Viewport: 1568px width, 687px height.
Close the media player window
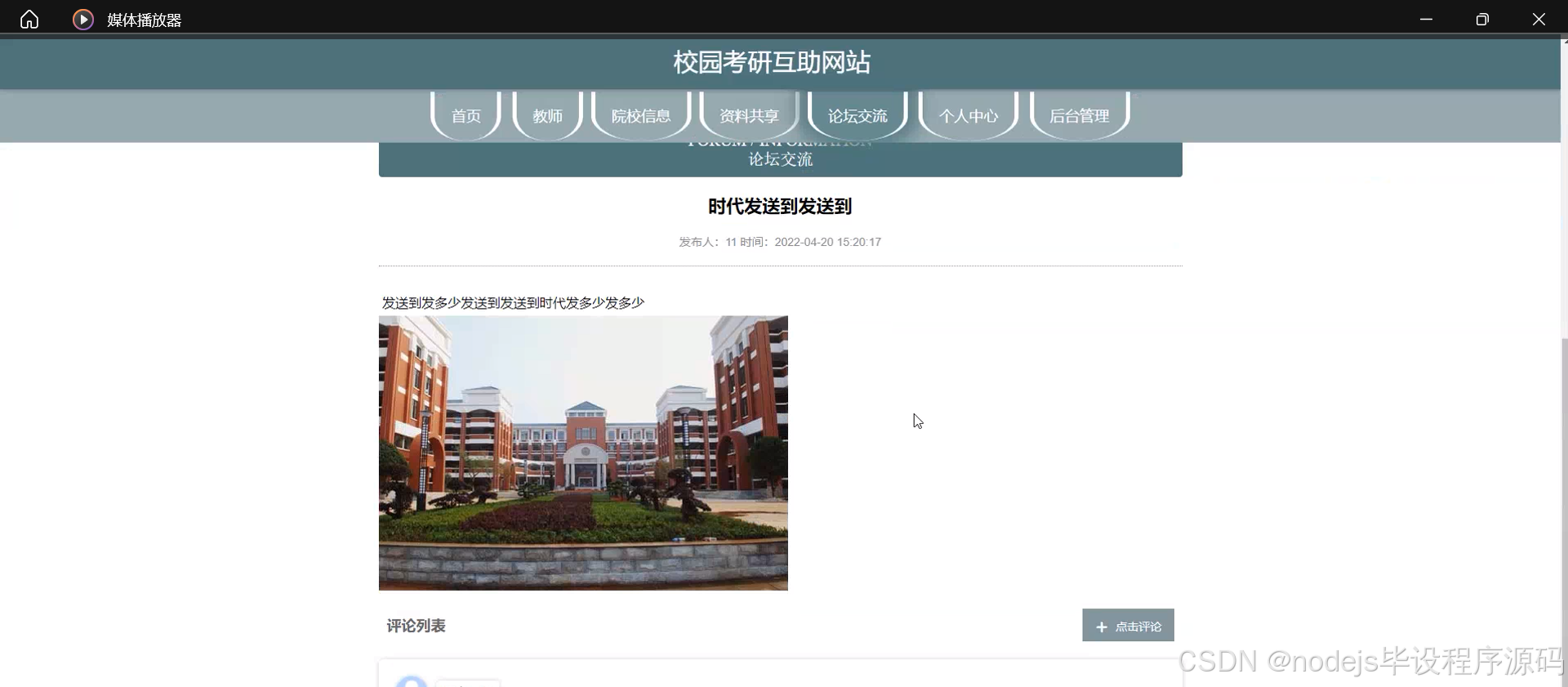pos(1539,19)
